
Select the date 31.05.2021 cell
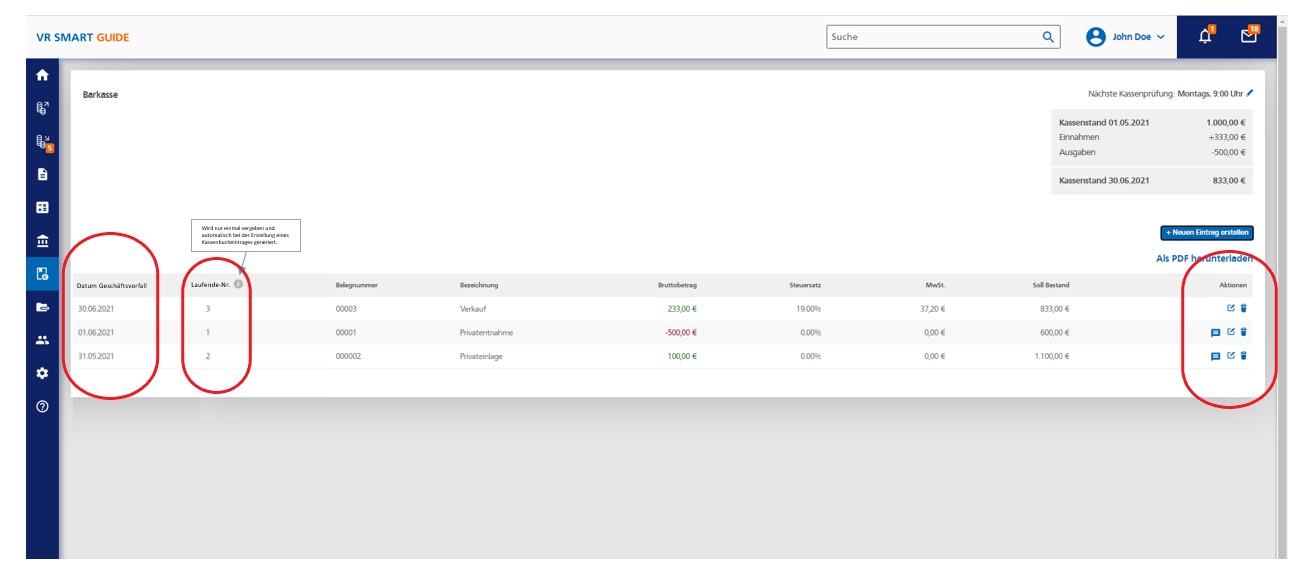click(x=96, y=356)
